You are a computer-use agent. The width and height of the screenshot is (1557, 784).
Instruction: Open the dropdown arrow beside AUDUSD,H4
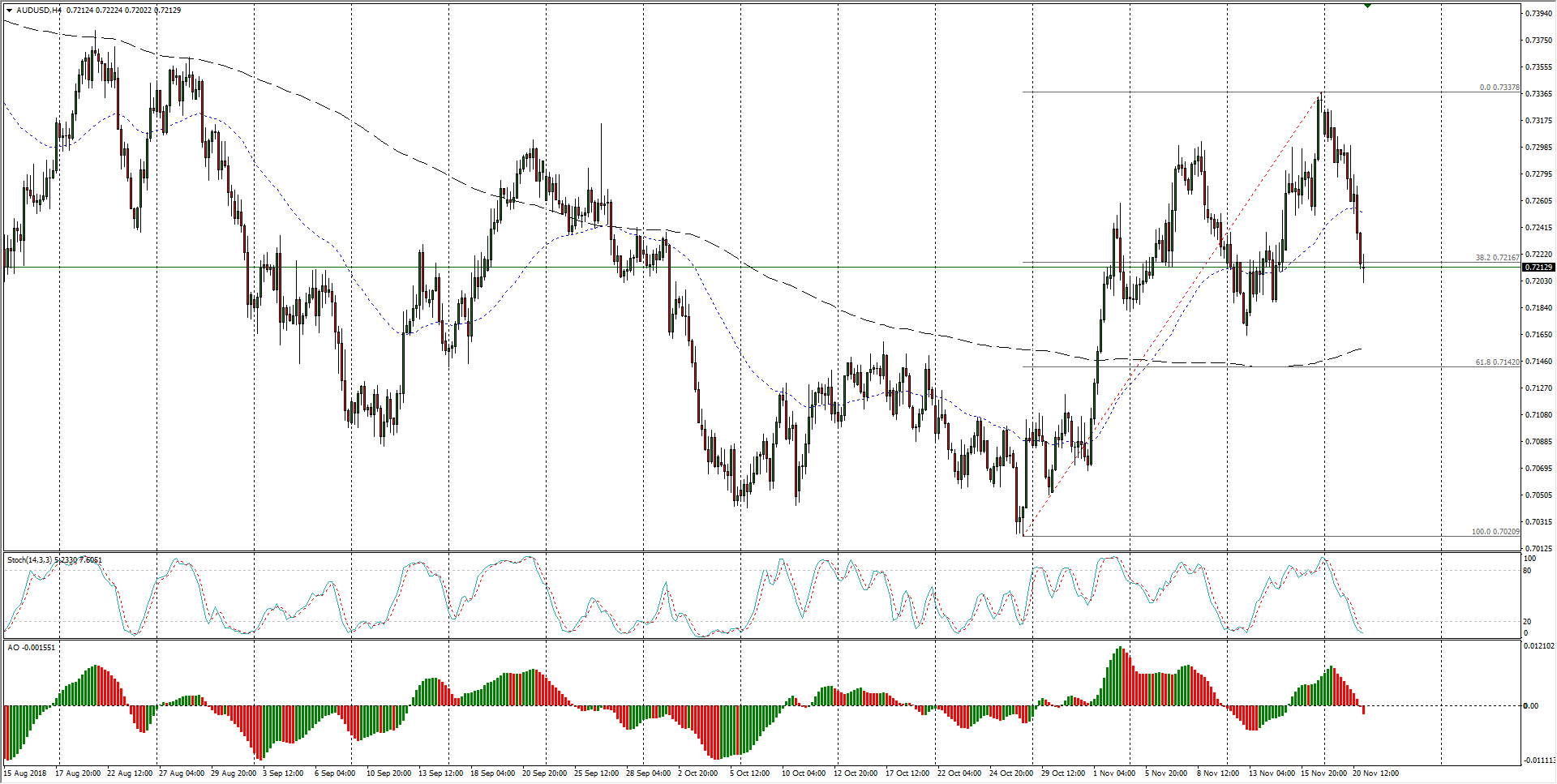(x=9, y=11)
